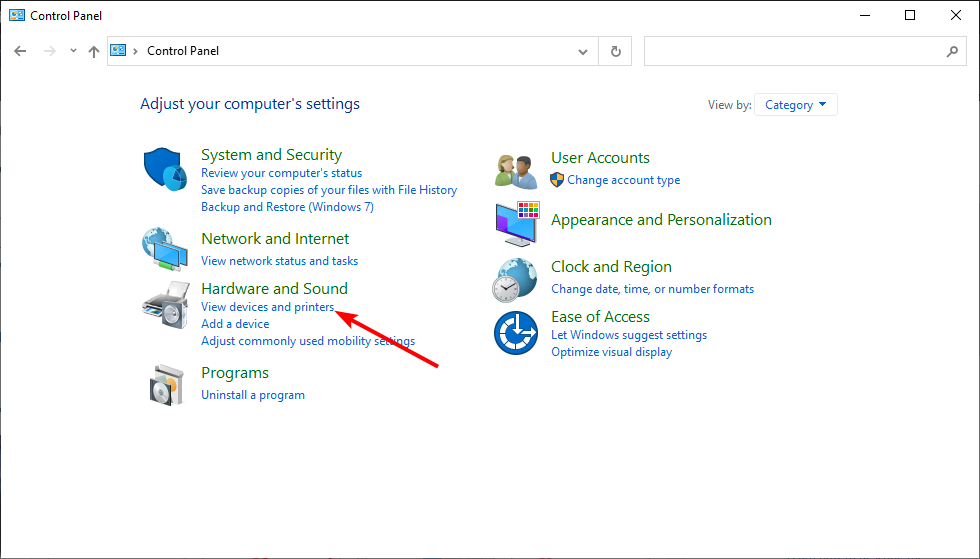
Task: Open the Network and Internet globe icon
Action: click(x=165, y=249)
